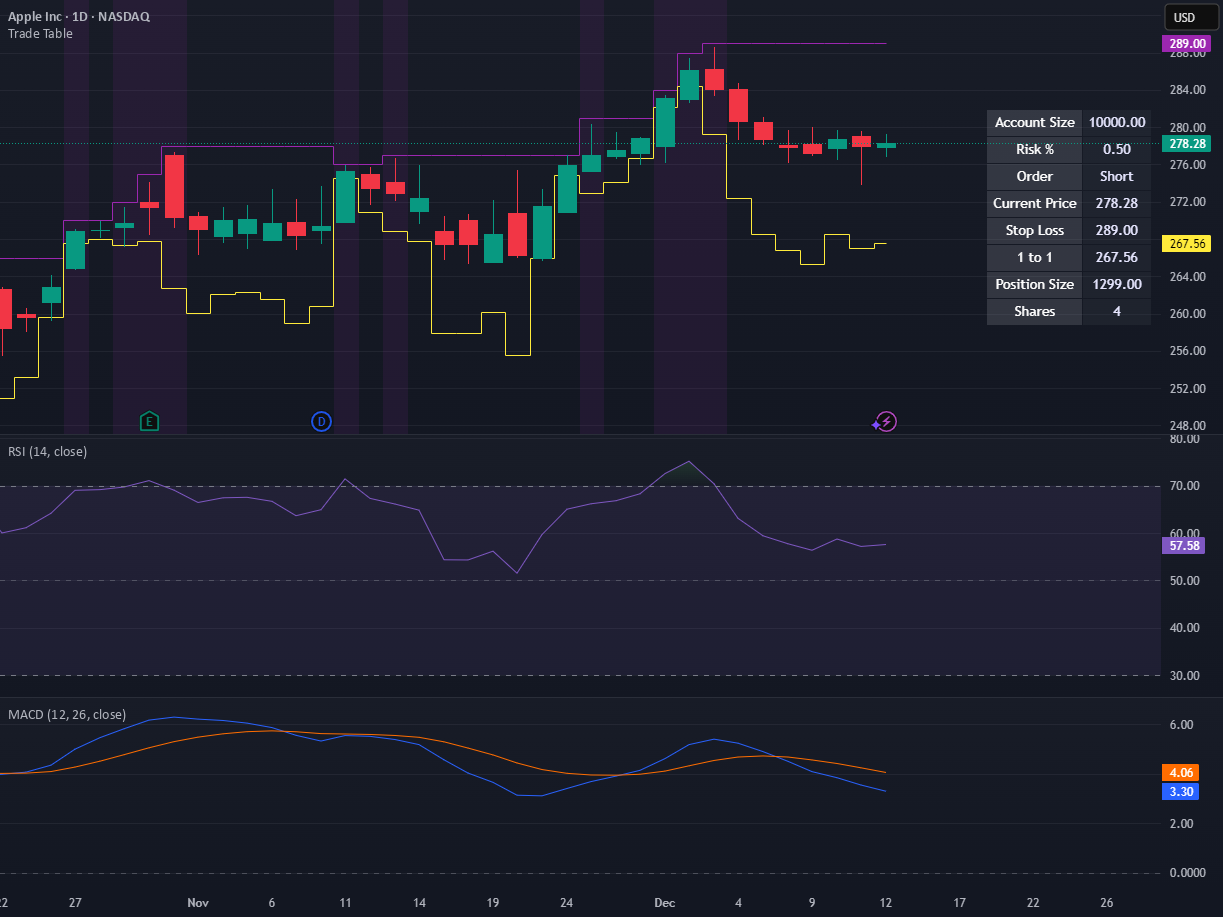Click the Nov date axis label
Image resolution: width=1223 pixels, height=917 pixels.
(198, 903)
